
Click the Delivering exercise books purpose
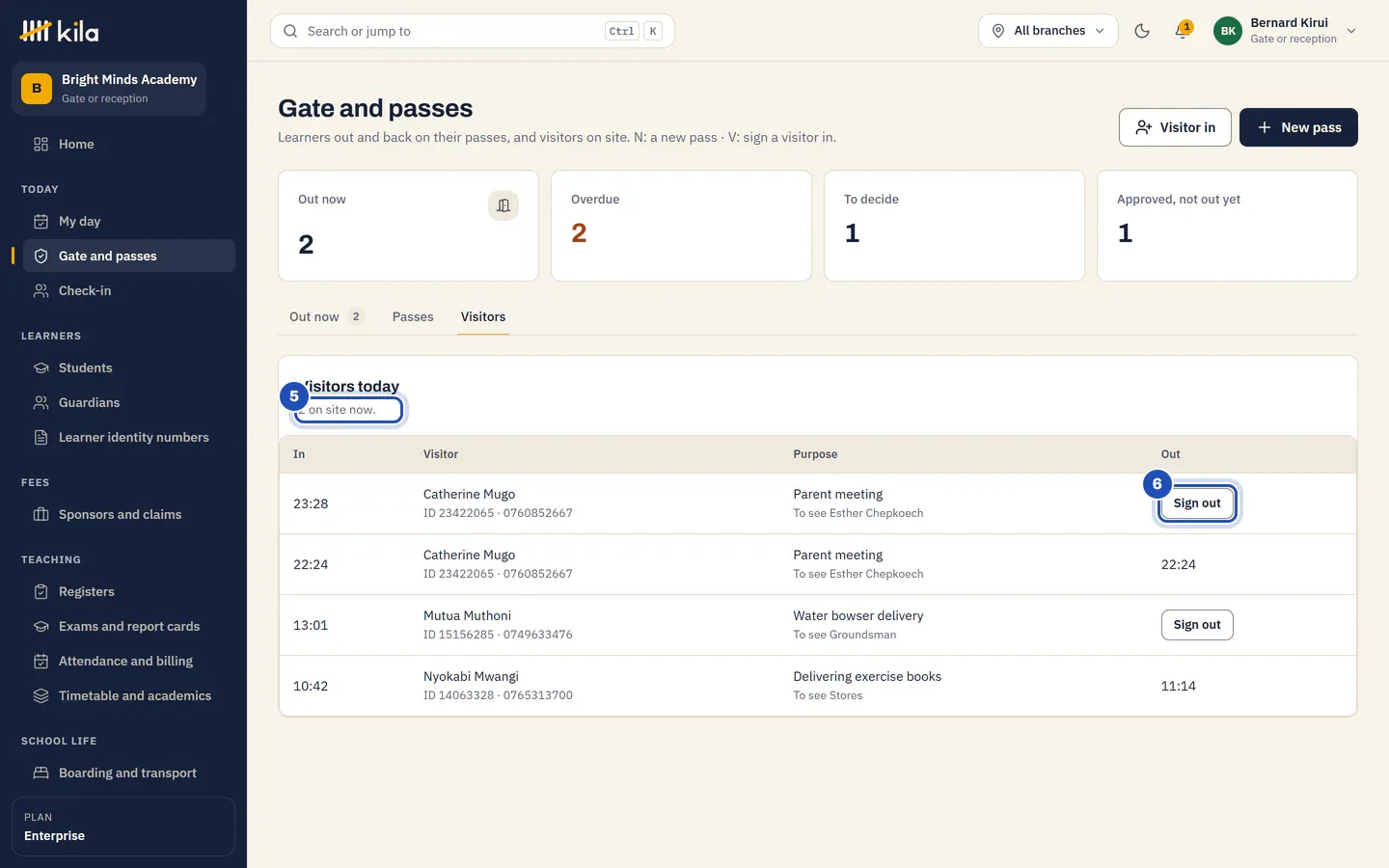[x=867, y=676]
